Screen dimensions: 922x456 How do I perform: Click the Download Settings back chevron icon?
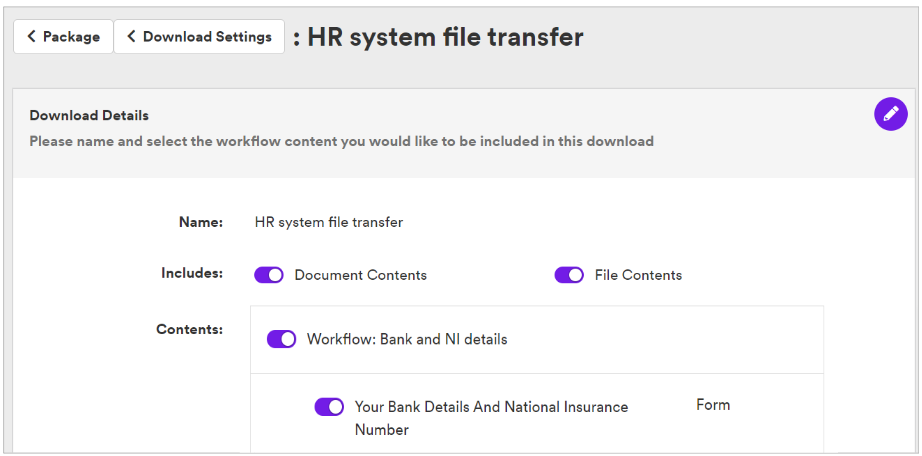[x=132, y=36]
